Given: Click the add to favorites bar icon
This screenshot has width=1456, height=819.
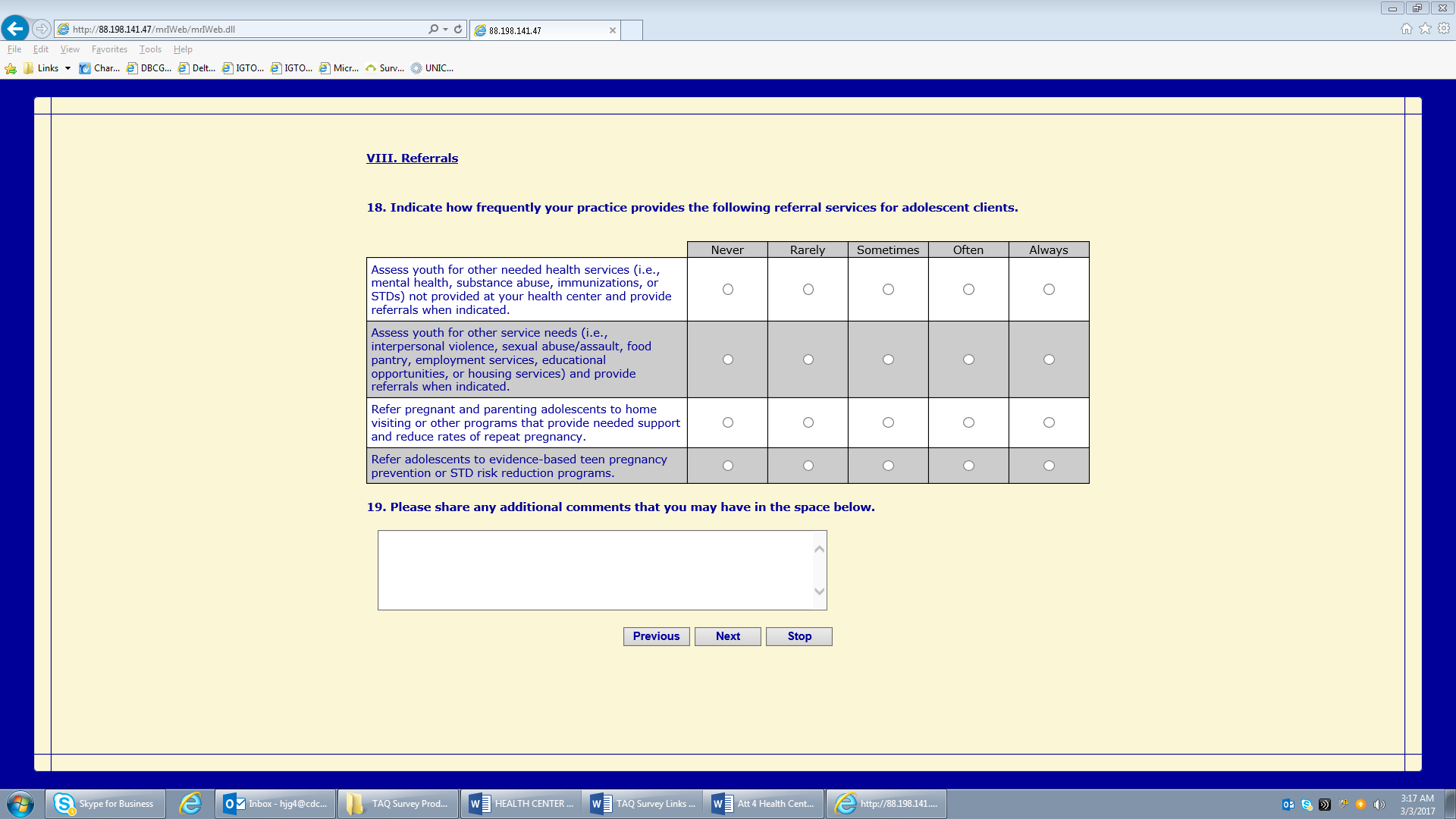Looking at the screenshot, I should pos(11,68).
